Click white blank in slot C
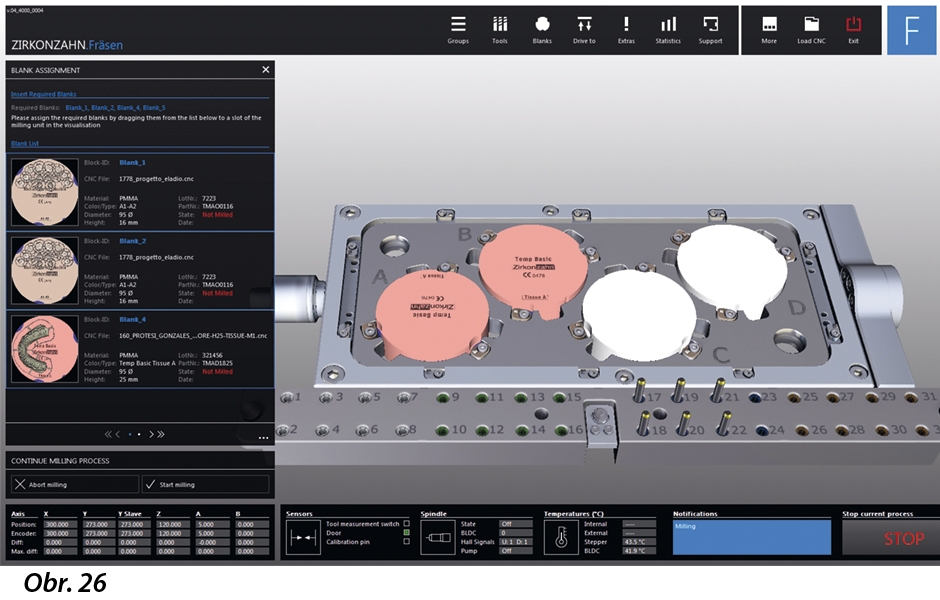The height and width of the screenshot is (600, 940). 639,315
